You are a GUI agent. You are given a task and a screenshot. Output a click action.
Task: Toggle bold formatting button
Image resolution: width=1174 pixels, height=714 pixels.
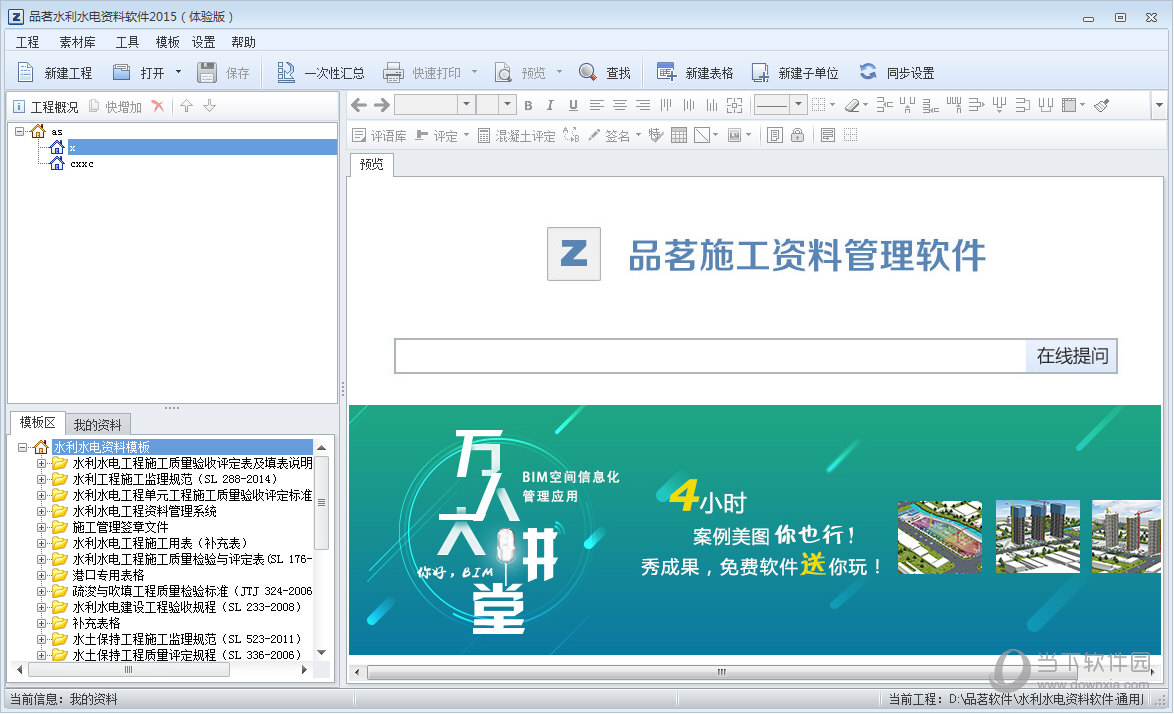point(528,105)
